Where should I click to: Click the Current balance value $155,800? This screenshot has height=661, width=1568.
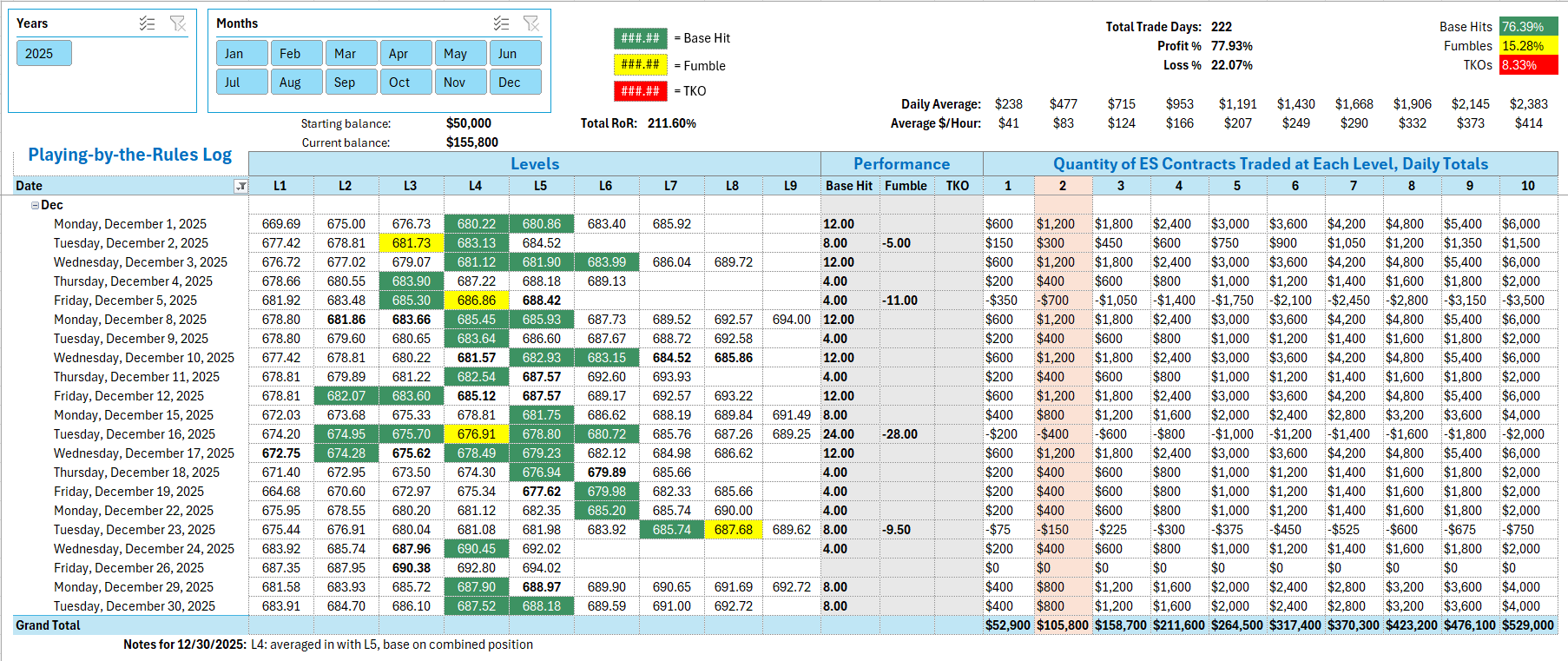471,142
